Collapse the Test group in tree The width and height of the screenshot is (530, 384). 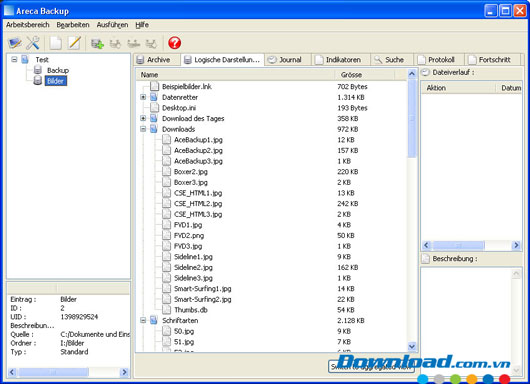(x=14, y=59)
